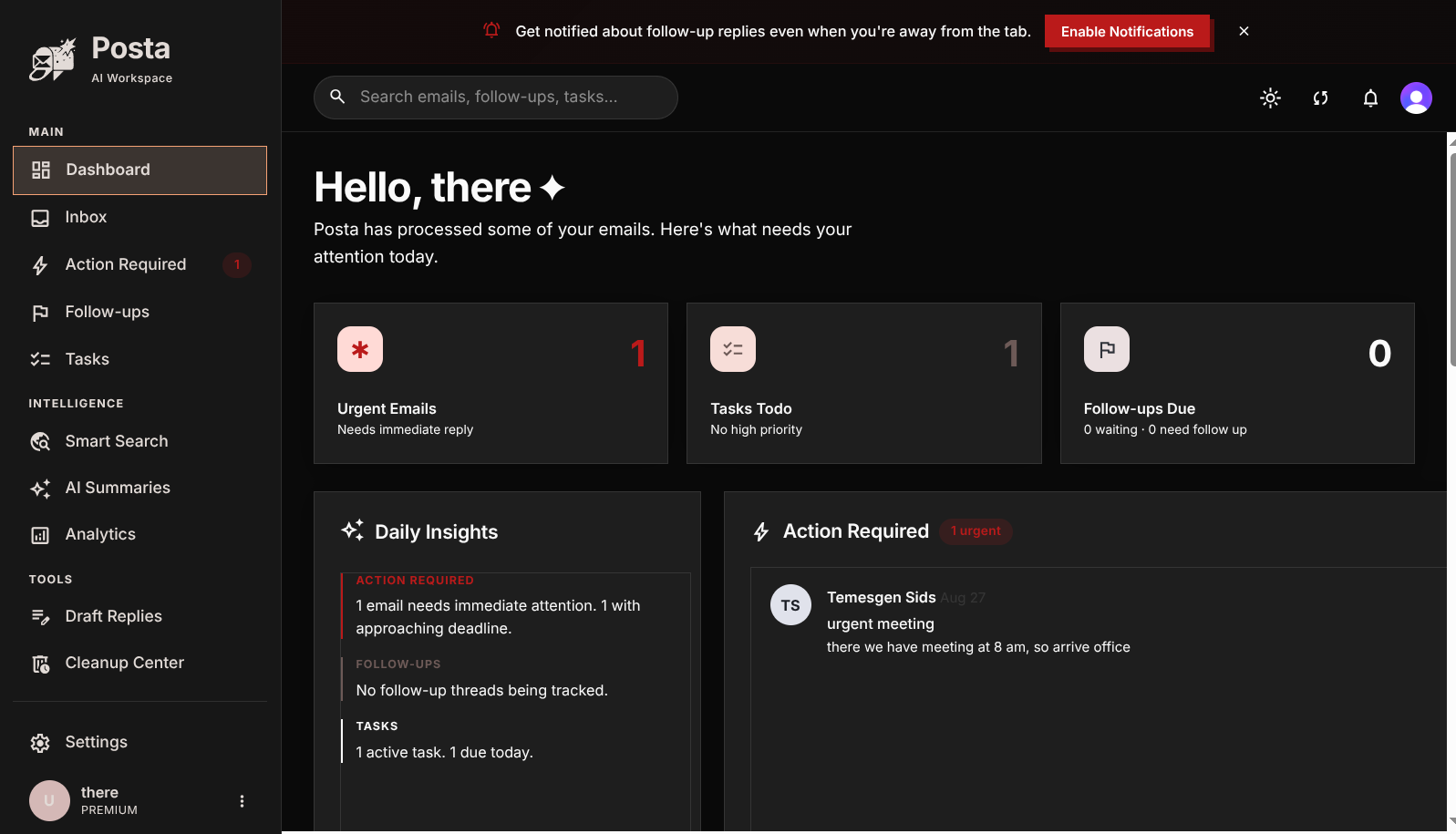Open notifications with the bell icon
The height and width of the screenshot is (834, 1456).
pos(1370,98)
